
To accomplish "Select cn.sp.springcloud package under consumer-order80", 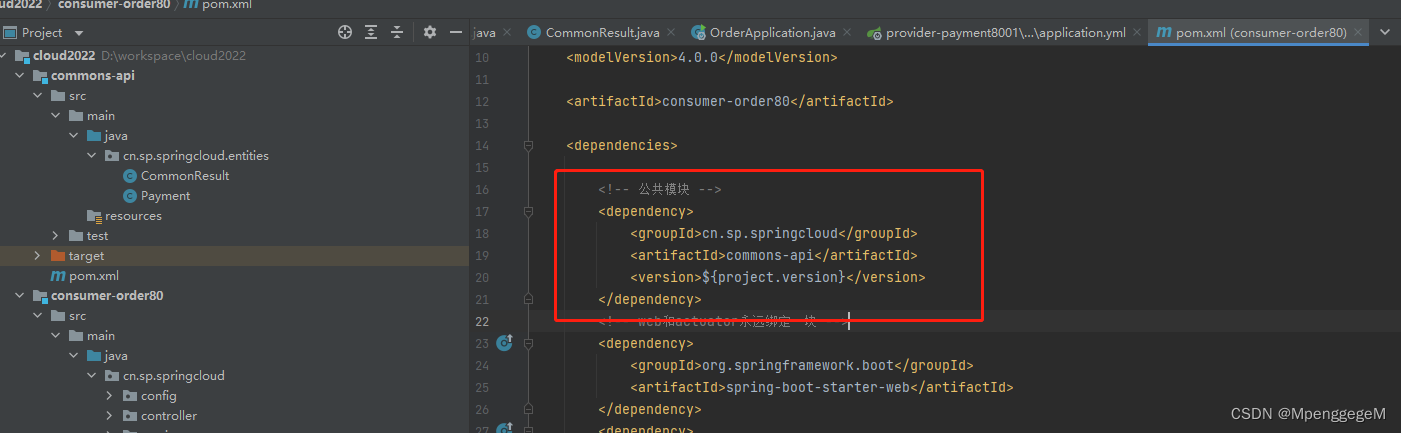I will pos(173,376).
